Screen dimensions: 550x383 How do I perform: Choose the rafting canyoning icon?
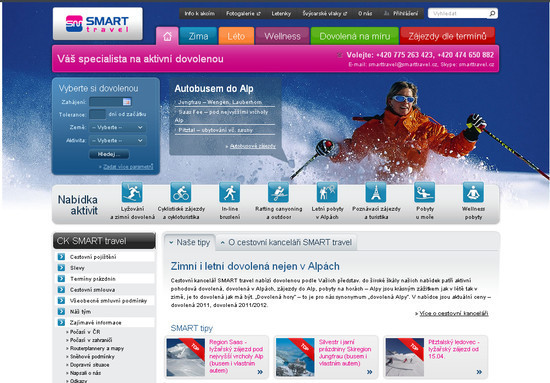click(278, 192)
